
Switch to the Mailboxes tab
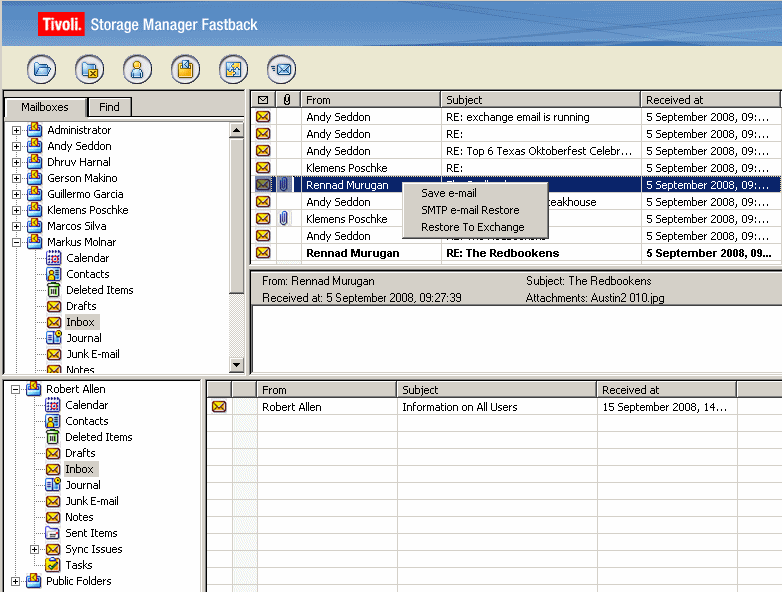45,107
